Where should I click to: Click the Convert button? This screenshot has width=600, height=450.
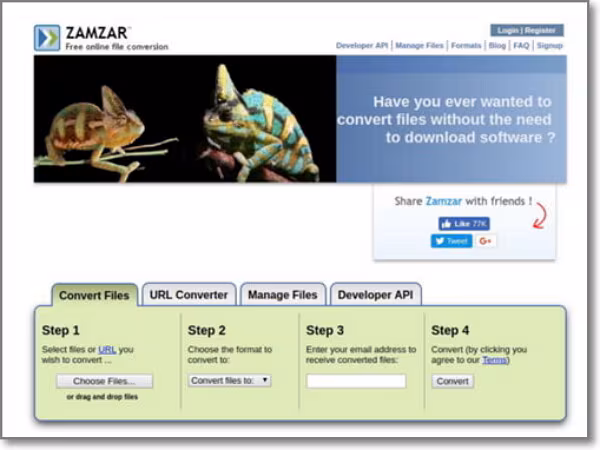453,381
